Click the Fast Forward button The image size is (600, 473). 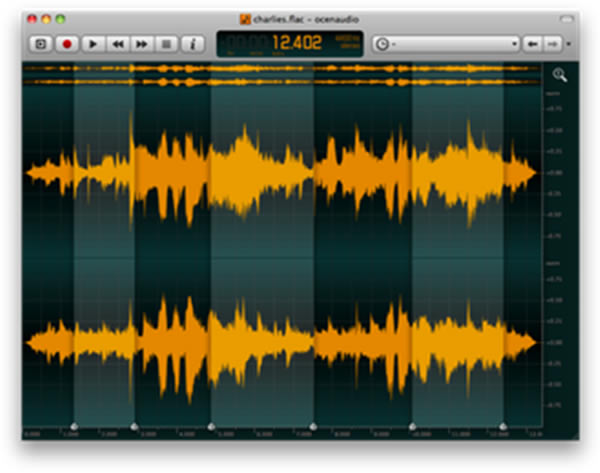(142, 44)
